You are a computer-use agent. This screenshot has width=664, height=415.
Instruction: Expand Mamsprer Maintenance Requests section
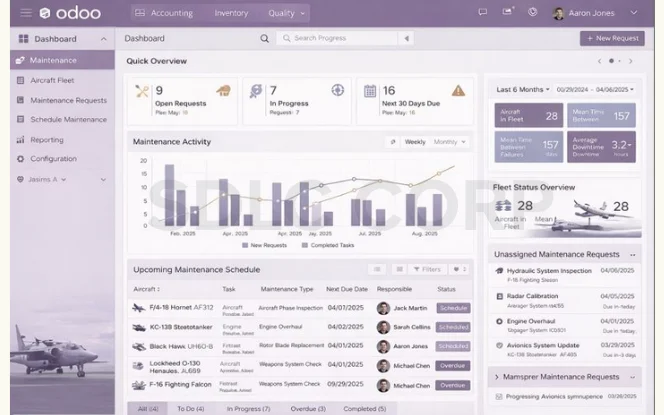pos(497,377)
